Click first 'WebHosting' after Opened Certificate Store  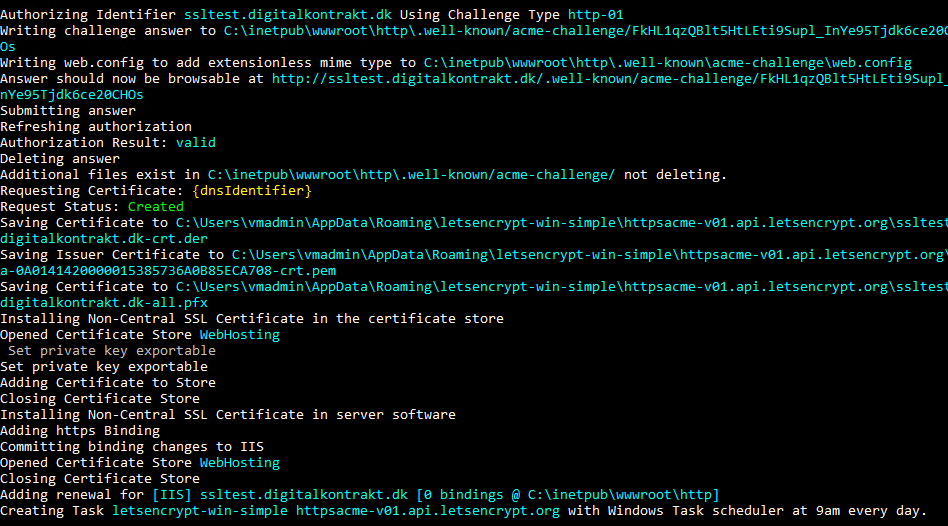(x=240, y=335)
